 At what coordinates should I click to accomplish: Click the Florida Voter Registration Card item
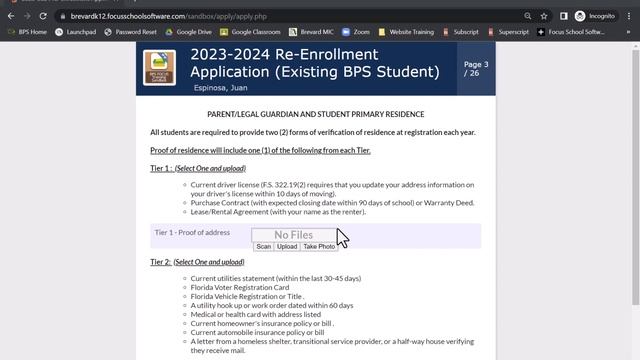pos(240,287)
